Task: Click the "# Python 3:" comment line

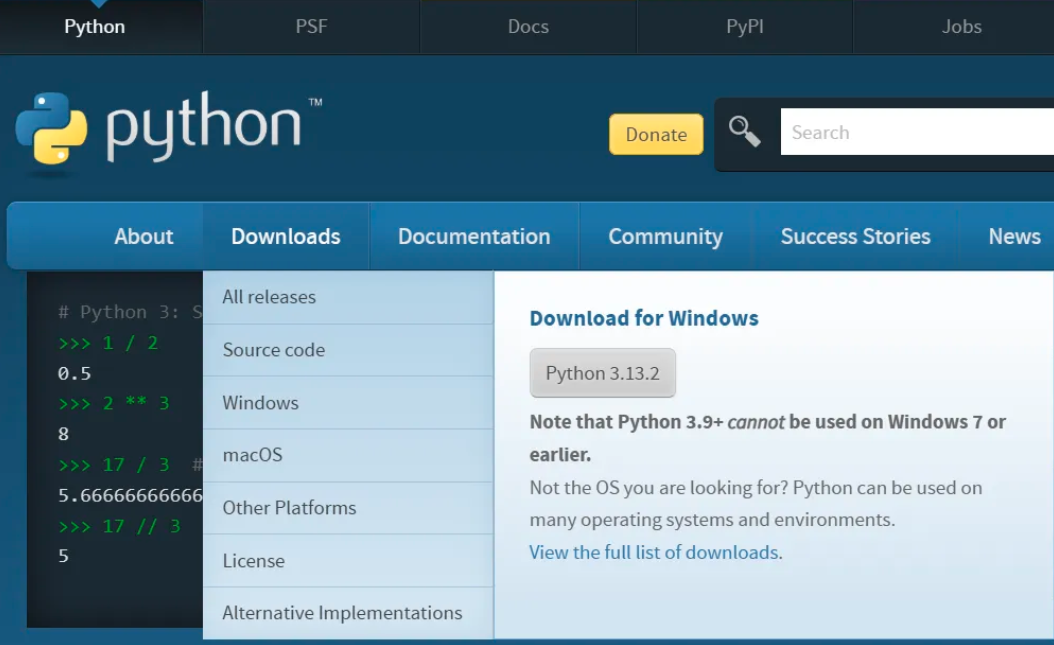Action: click(x=130, y=312)
